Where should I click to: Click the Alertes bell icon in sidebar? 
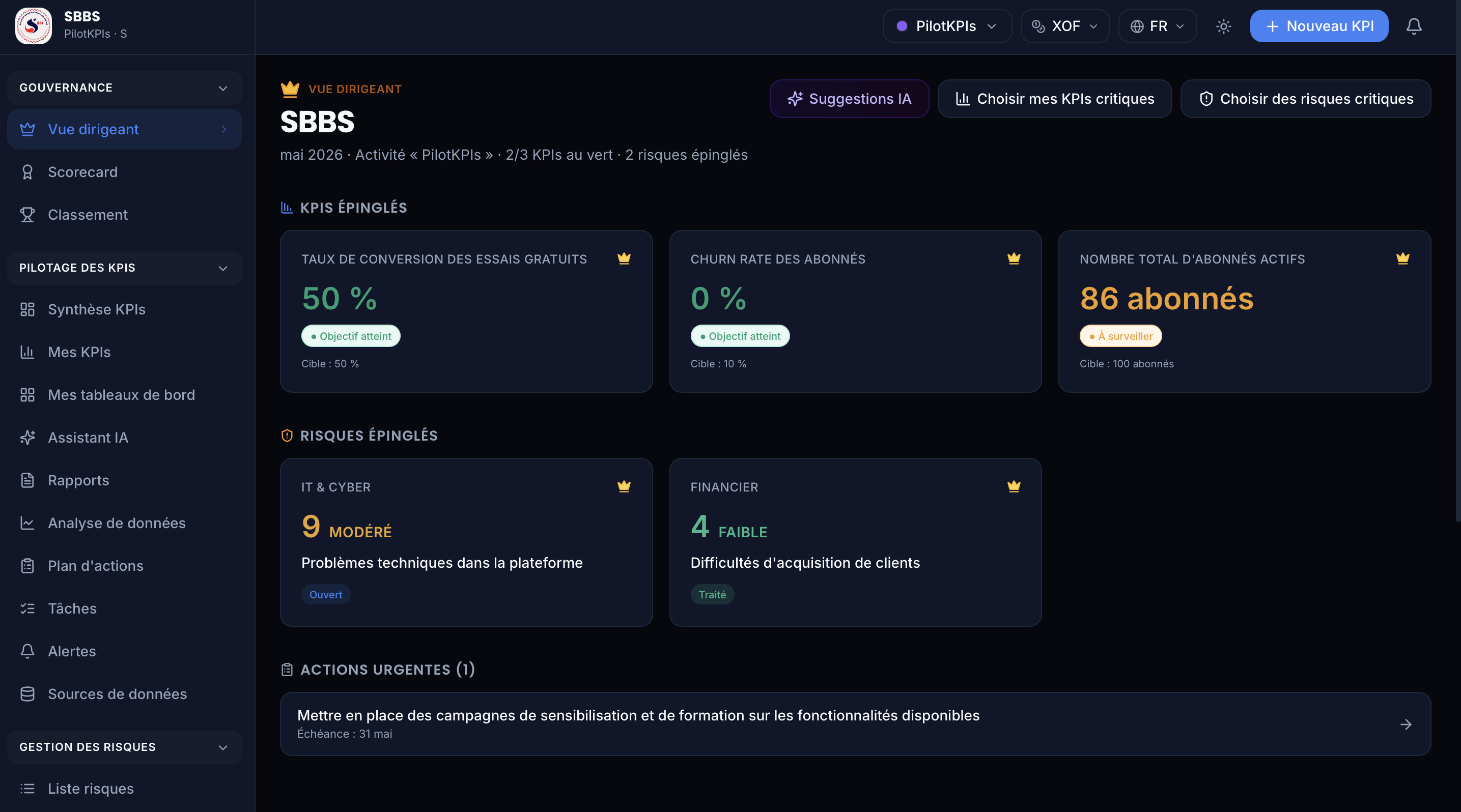click(27, 651)
